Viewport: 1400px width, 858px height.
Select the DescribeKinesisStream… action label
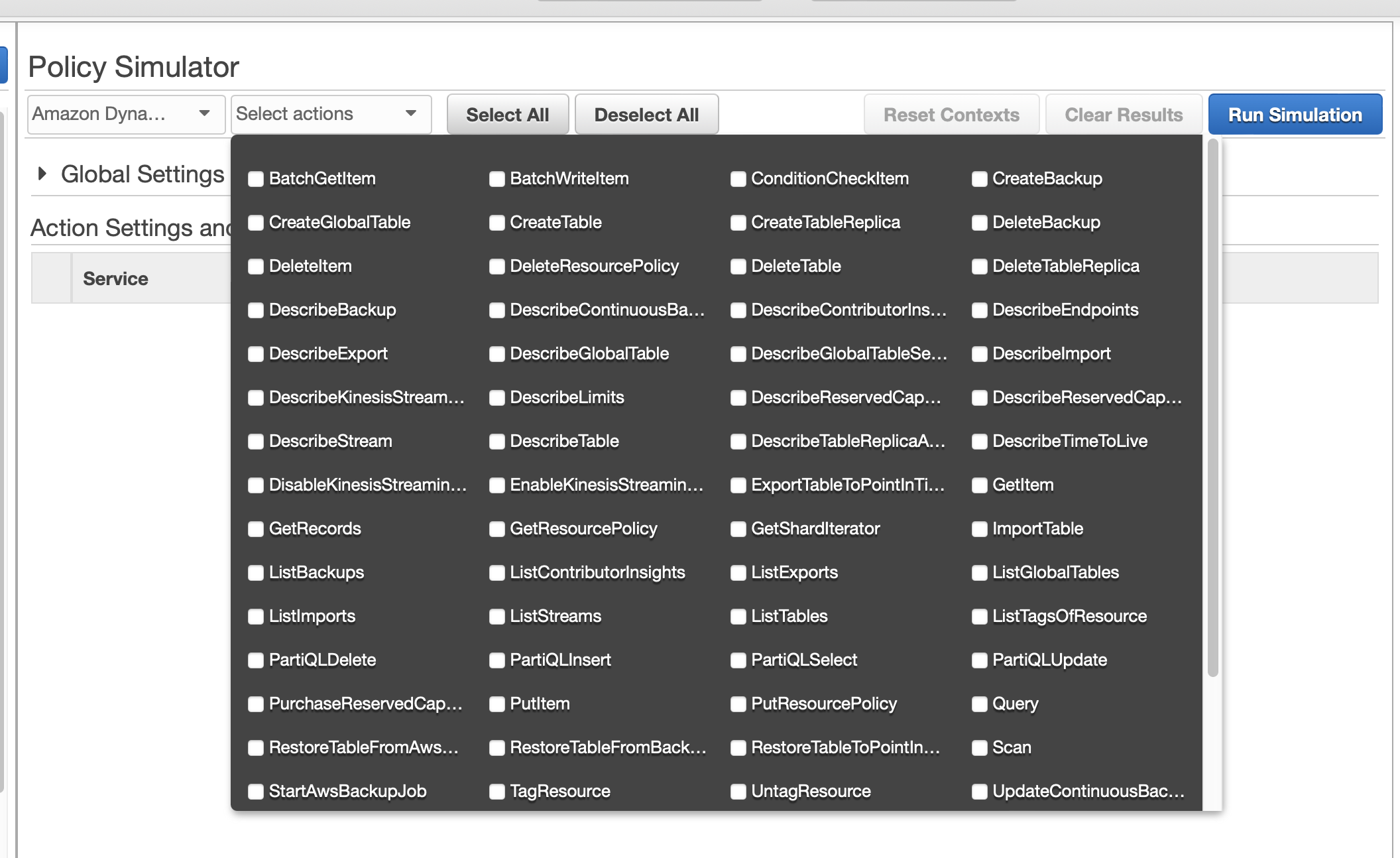coord(367,397)
